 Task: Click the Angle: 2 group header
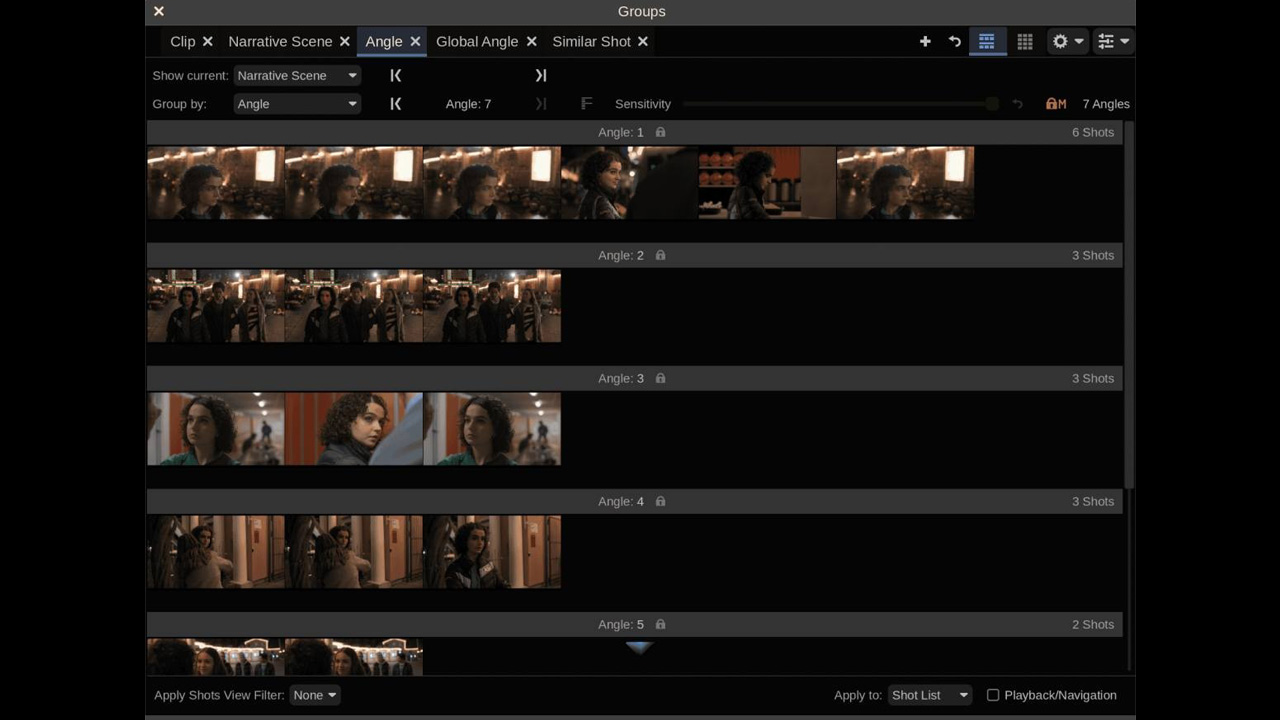[635, 255]
